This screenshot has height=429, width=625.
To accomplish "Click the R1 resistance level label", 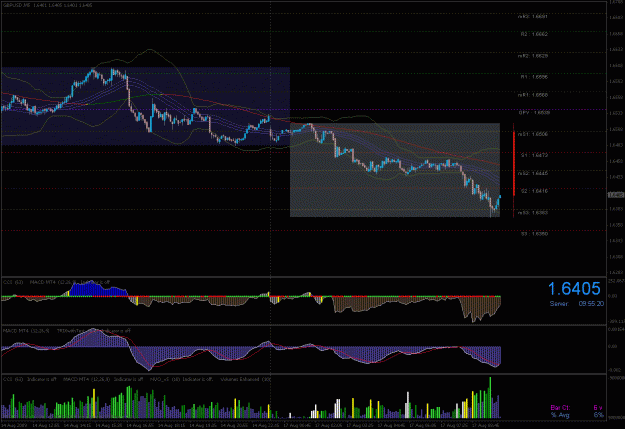I will click(x=534, y=77).
